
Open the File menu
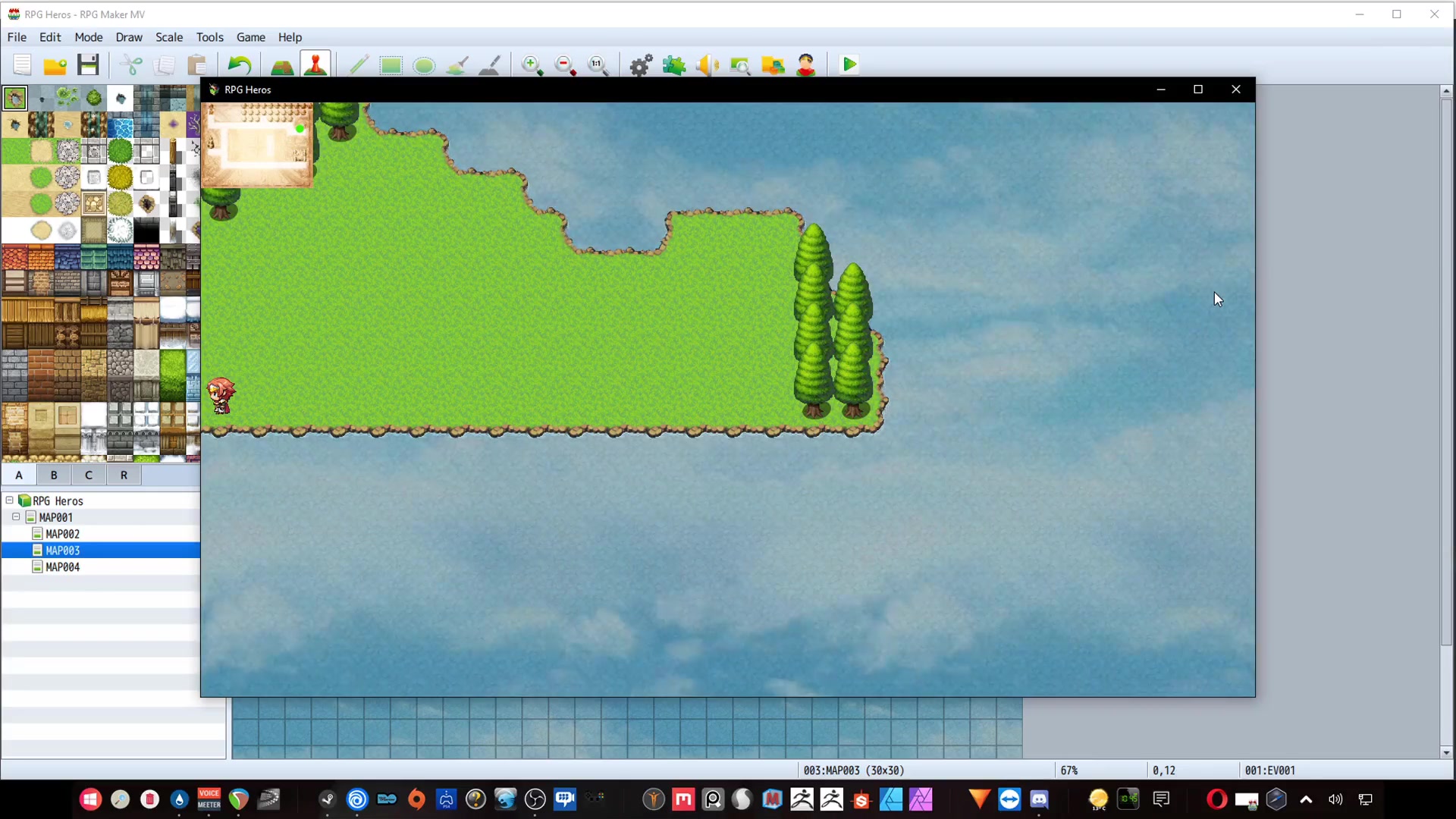(17, 37)
